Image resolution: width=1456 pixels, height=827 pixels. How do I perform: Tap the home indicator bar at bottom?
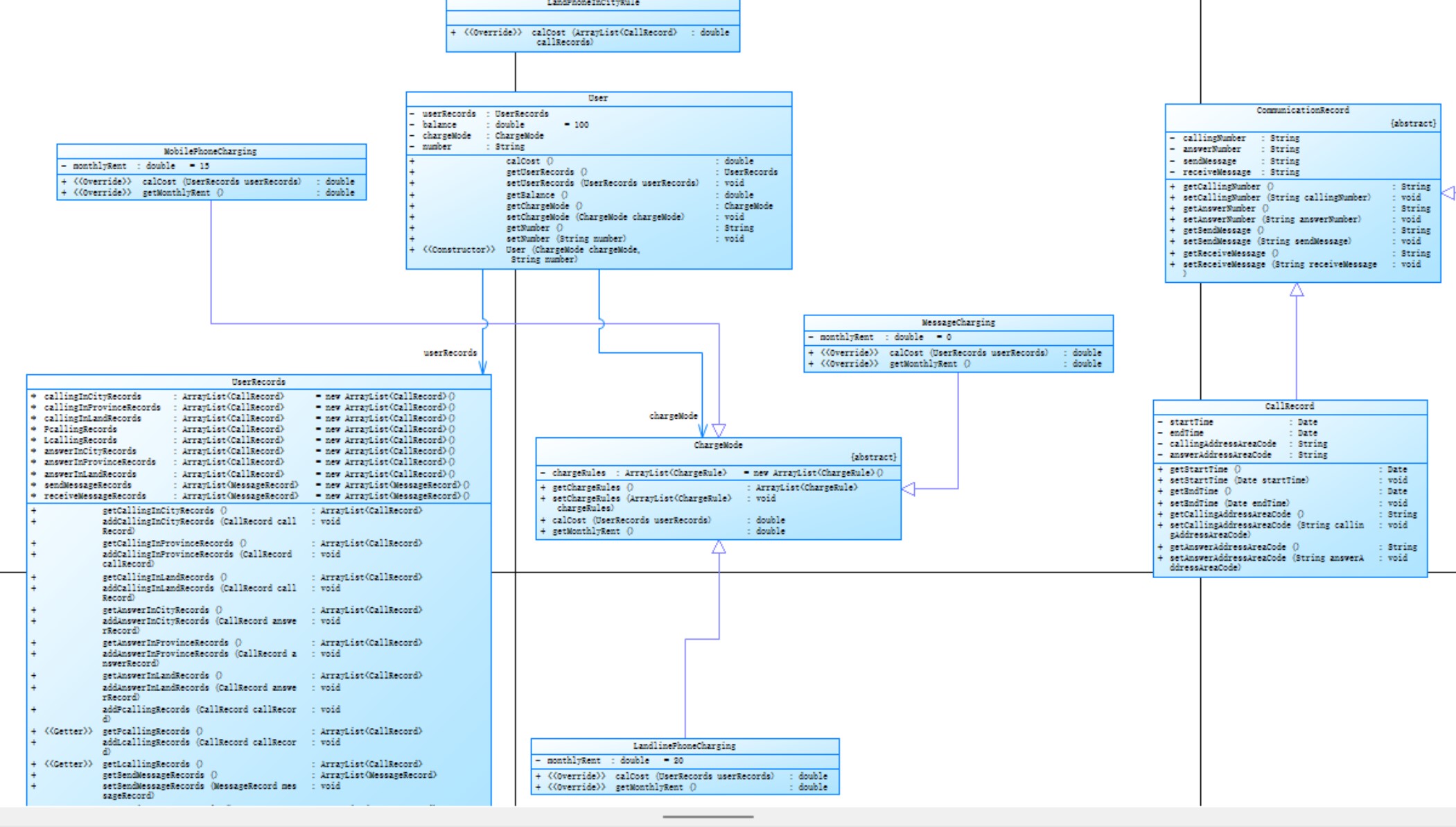pos(708,817)
